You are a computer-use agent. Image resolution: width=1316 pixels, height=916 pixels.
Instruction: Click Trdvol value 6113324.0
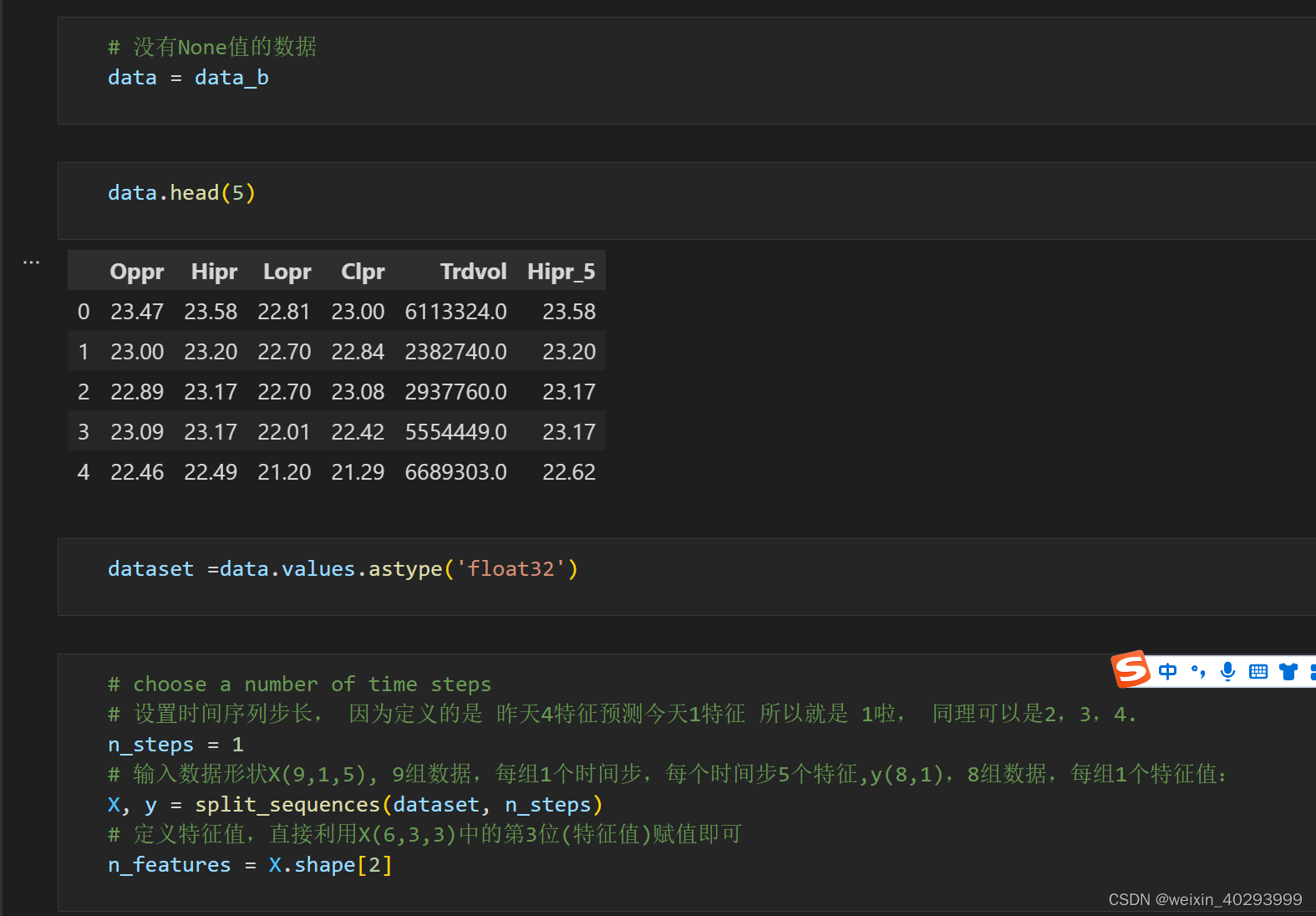point(455,312)
